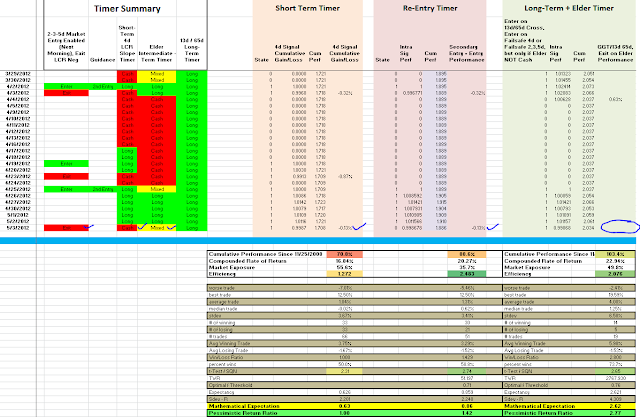Select the yellow Mixed cell for 5/3/2012
The image size is (640, 417).
[157, 228]
